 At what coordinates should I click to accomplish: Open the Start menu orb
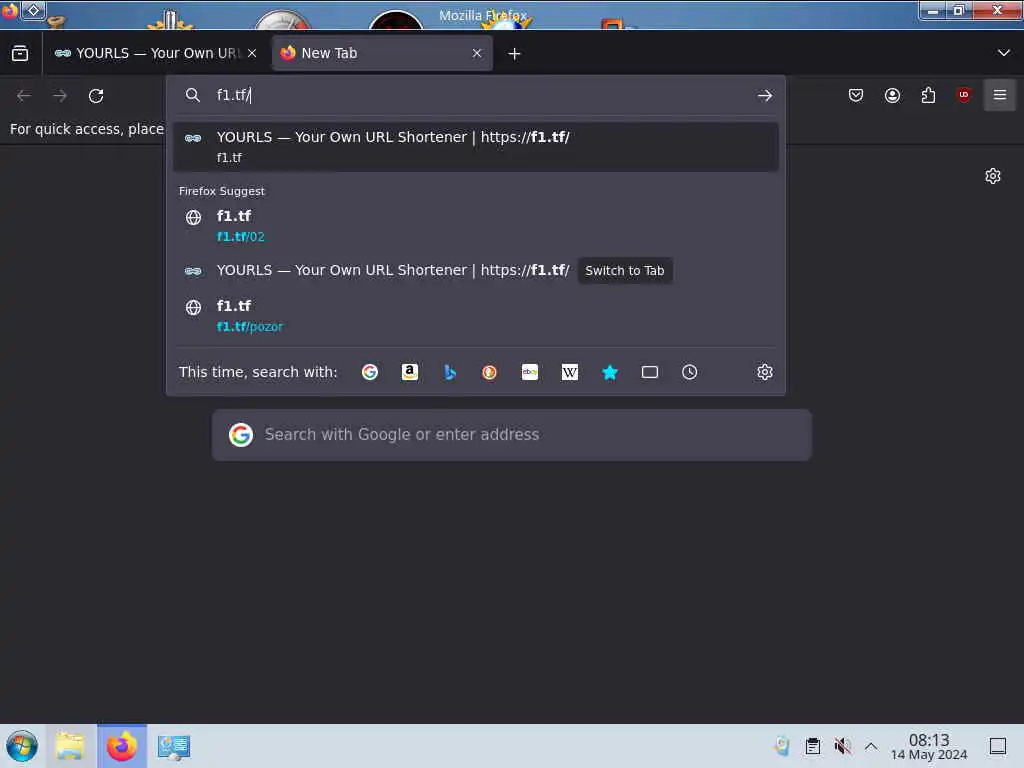tap(22, 746)
